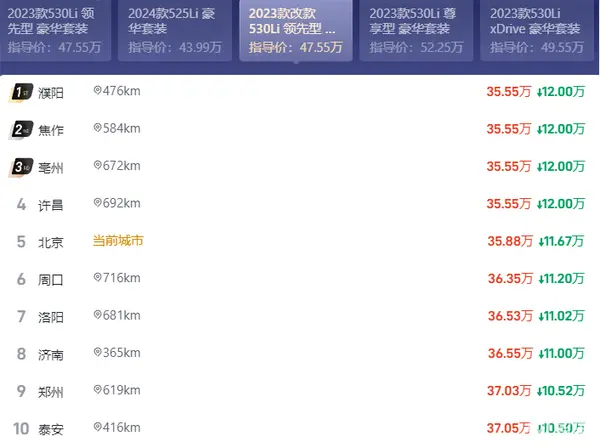Click the location pin beside 584km
This screenshot has width=600, height=448.
[98, 128]
